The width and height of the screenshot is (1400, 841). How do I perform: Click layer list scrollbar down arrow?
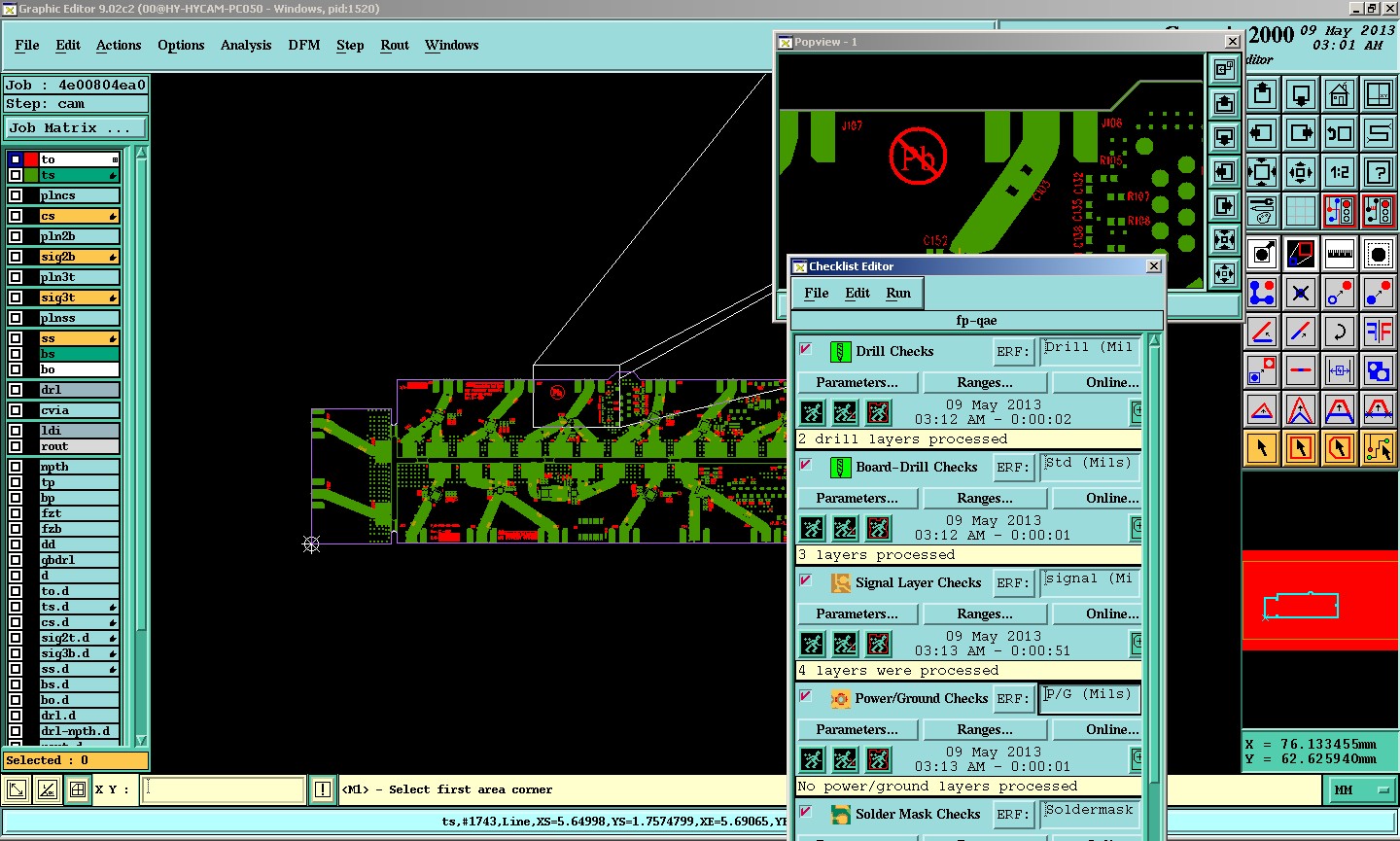pyautogui.click(x=141, y=740)
